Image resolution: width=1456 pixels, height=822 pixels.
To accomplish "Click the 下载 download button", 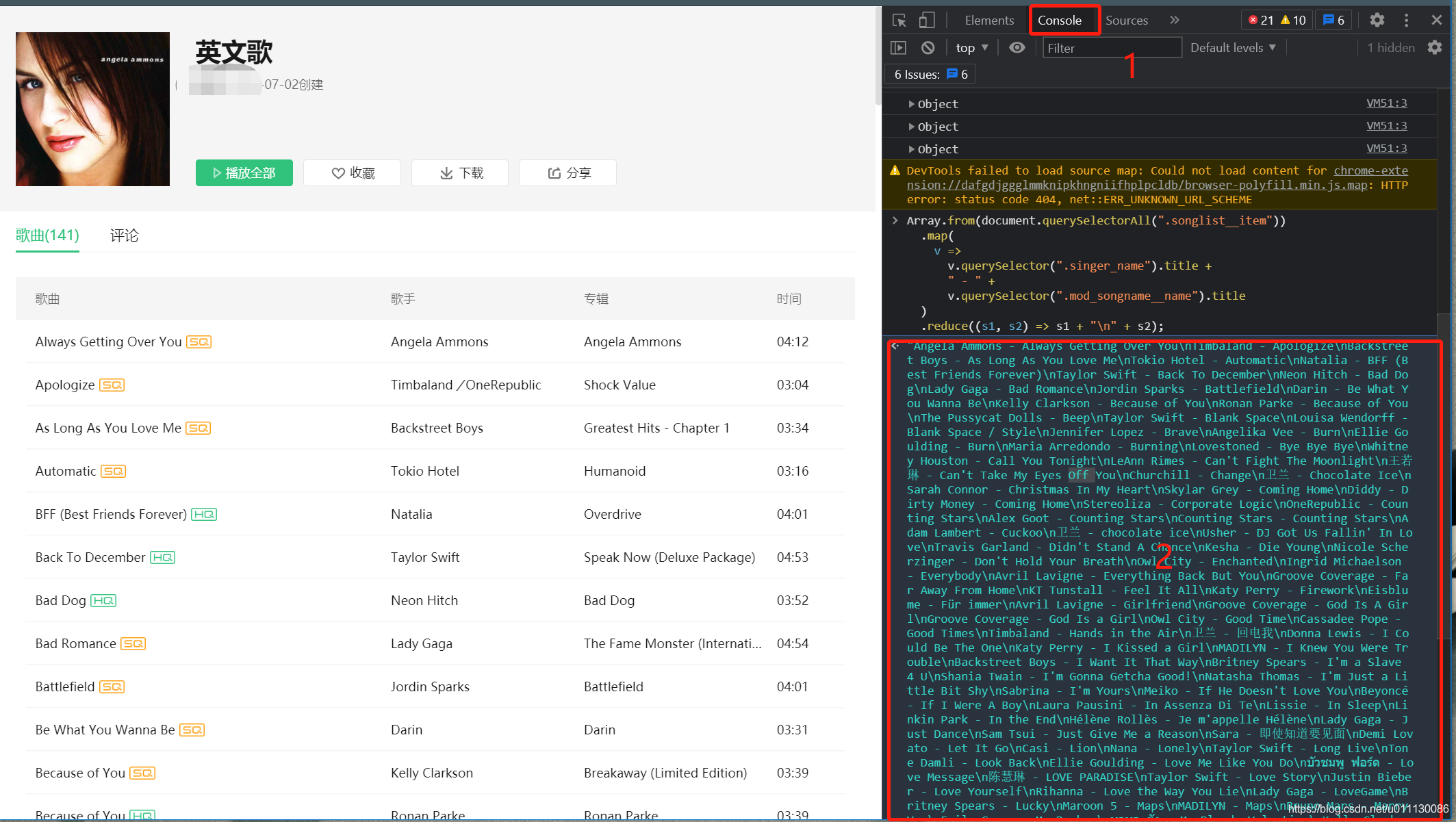I will pyautogui.click(x=460, y=173).
